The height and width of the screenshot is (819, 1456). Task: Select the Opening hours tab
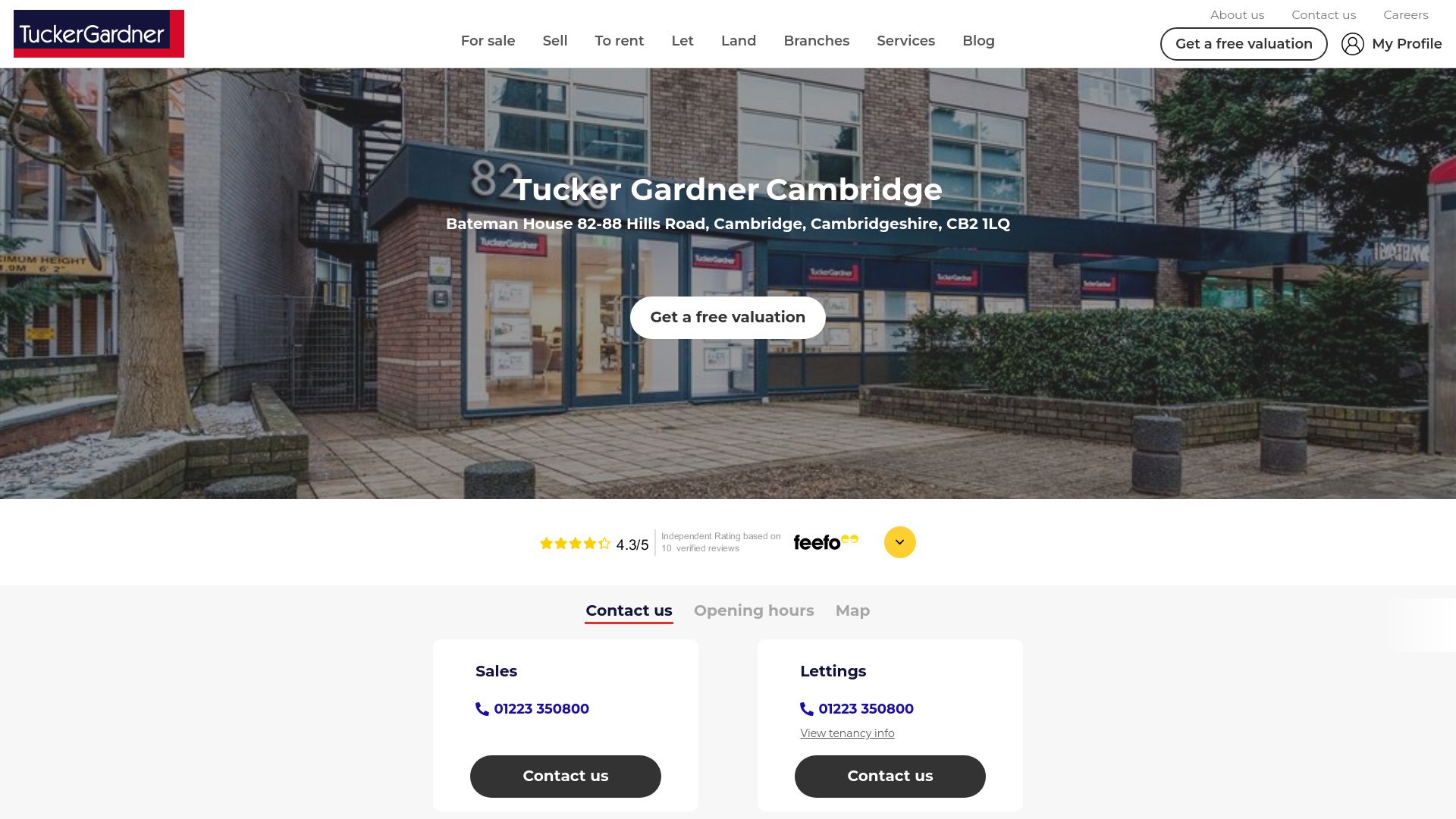(754, 610)
